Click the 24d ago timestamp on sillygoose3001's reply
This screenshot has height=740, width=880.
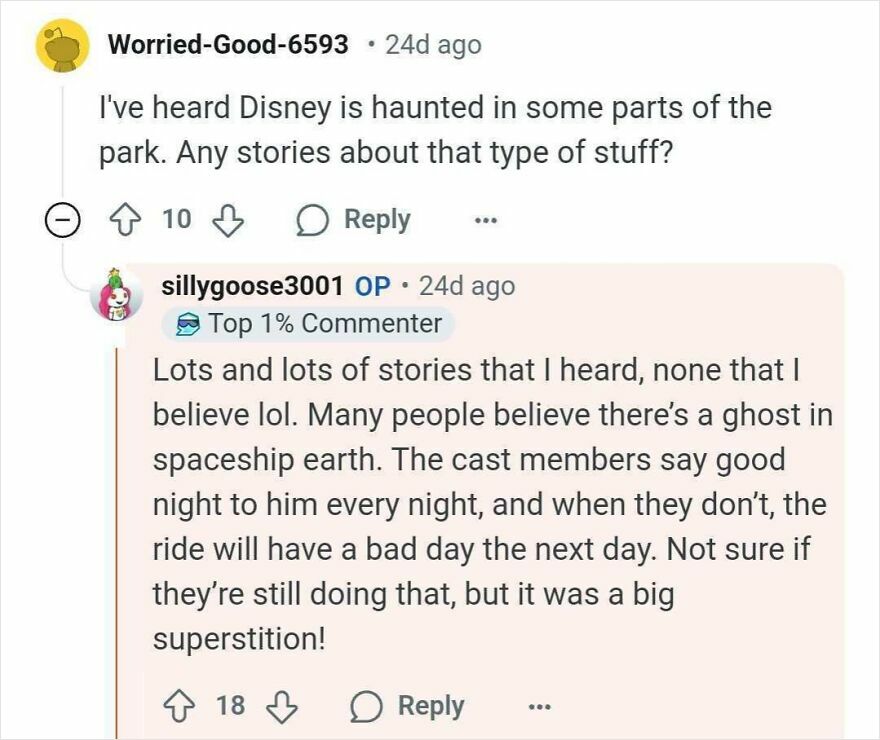(x=467, y=286)
